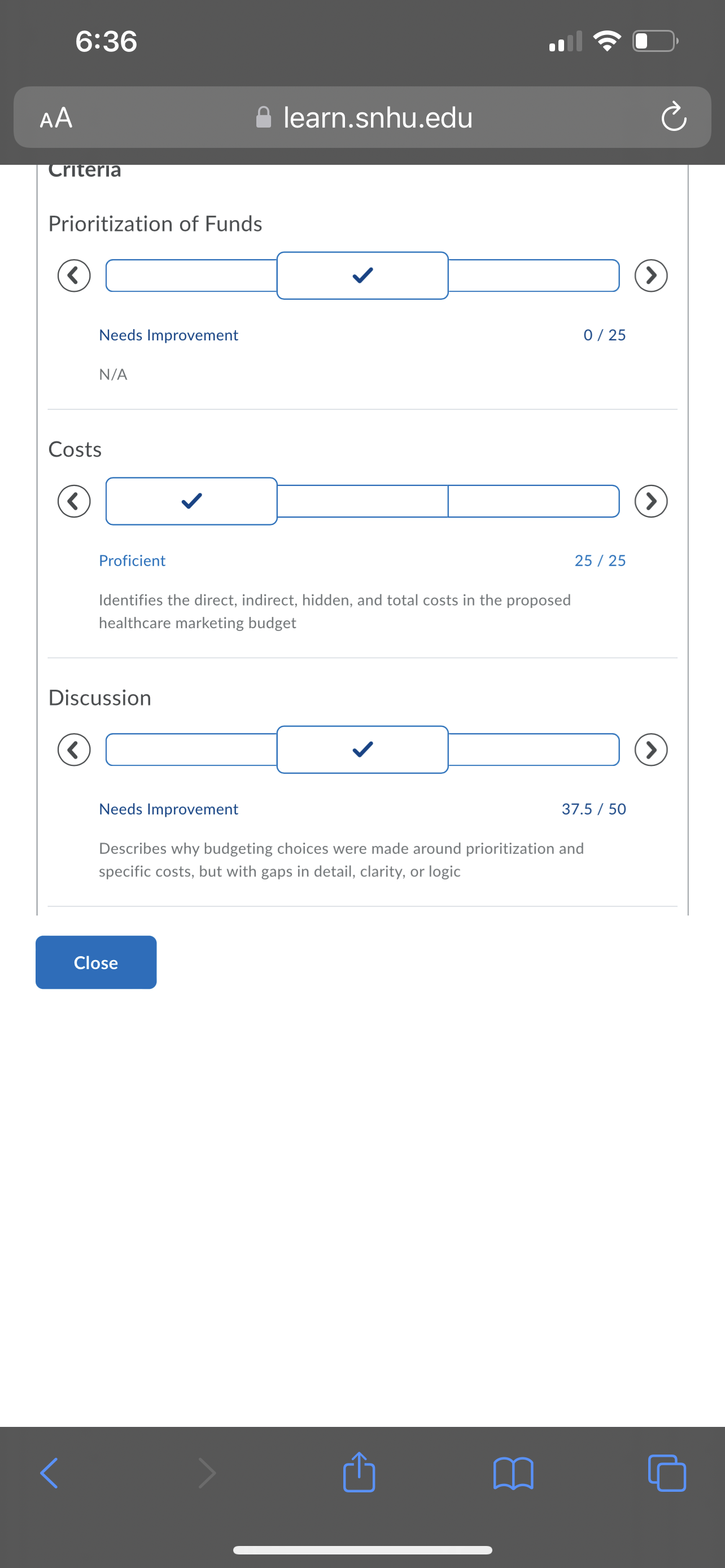Select the last level box under Discussion
This screenshot has height=1568, width=725.
pyautogui.click(x=534, y=750)
